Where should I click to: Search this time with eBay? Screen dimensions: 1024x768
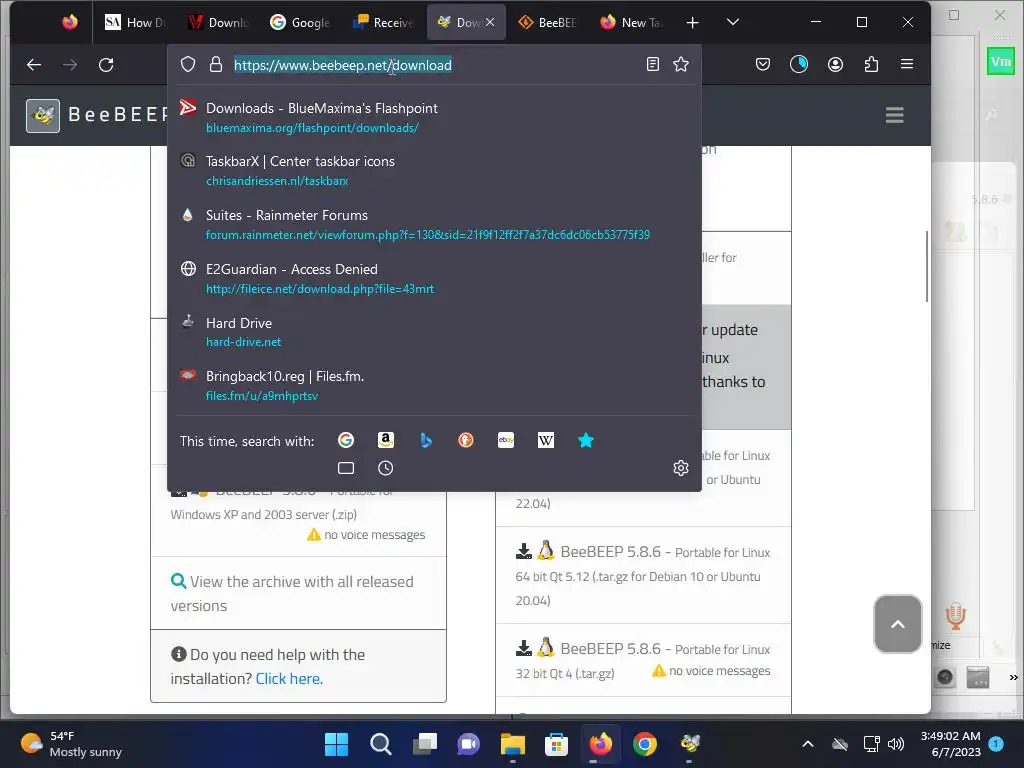[506, 440]
